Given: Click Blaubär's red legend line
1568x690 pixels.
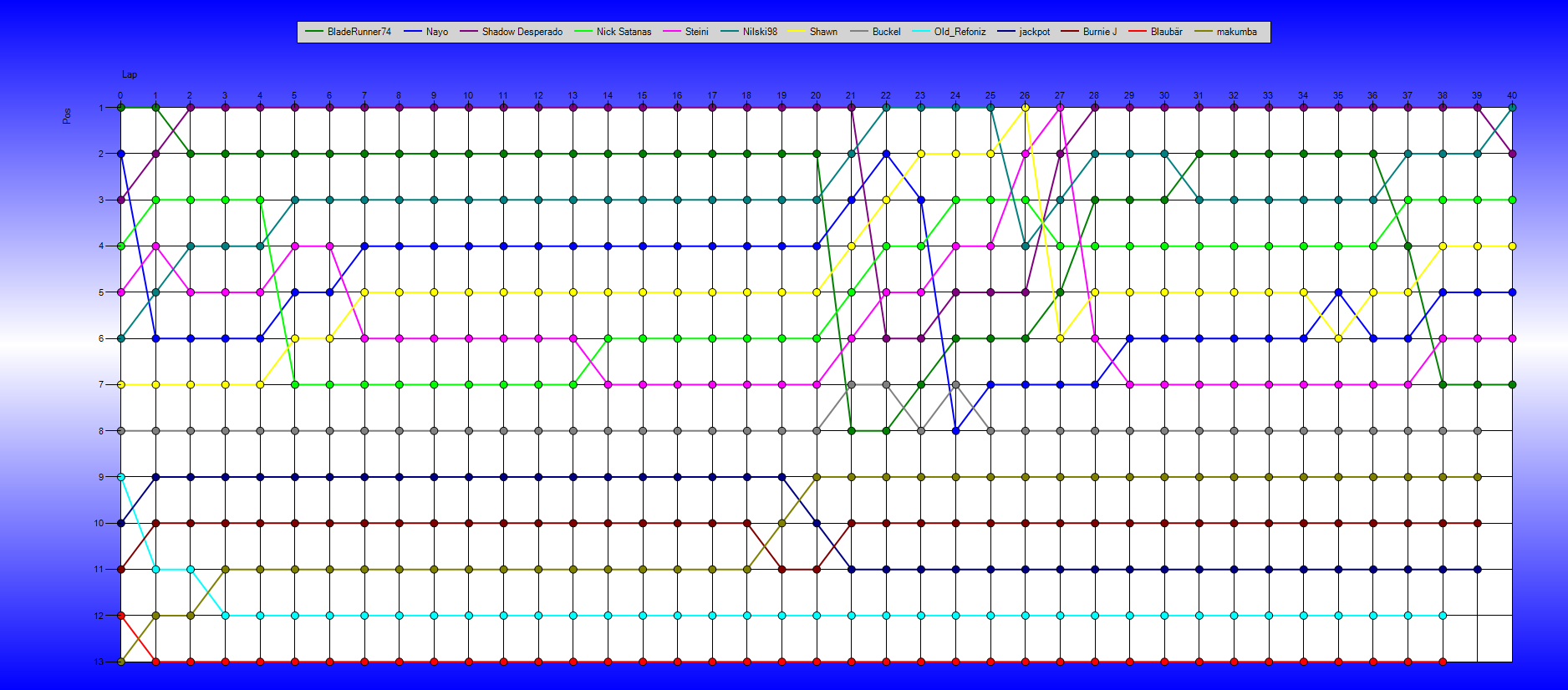Looking at the screenshot, I should click(1137, 32).
